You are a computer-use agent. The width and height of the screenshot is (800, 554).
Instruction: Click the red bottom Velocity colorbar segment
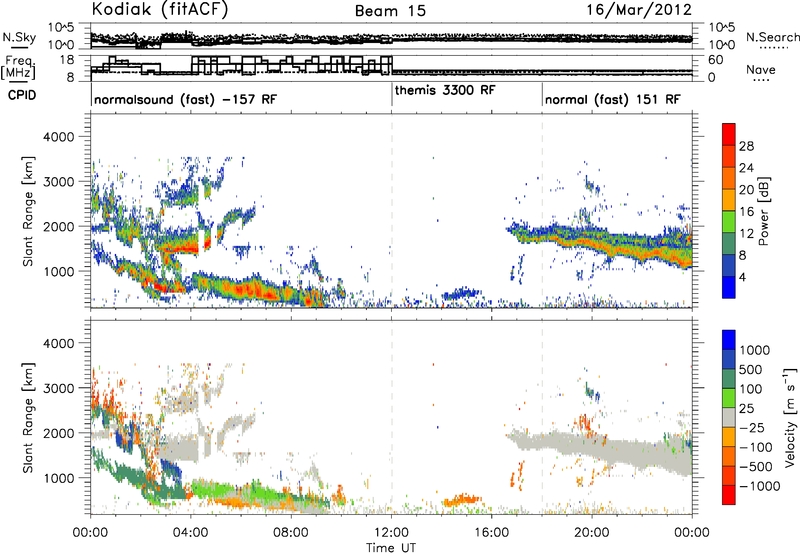point(729,495)
